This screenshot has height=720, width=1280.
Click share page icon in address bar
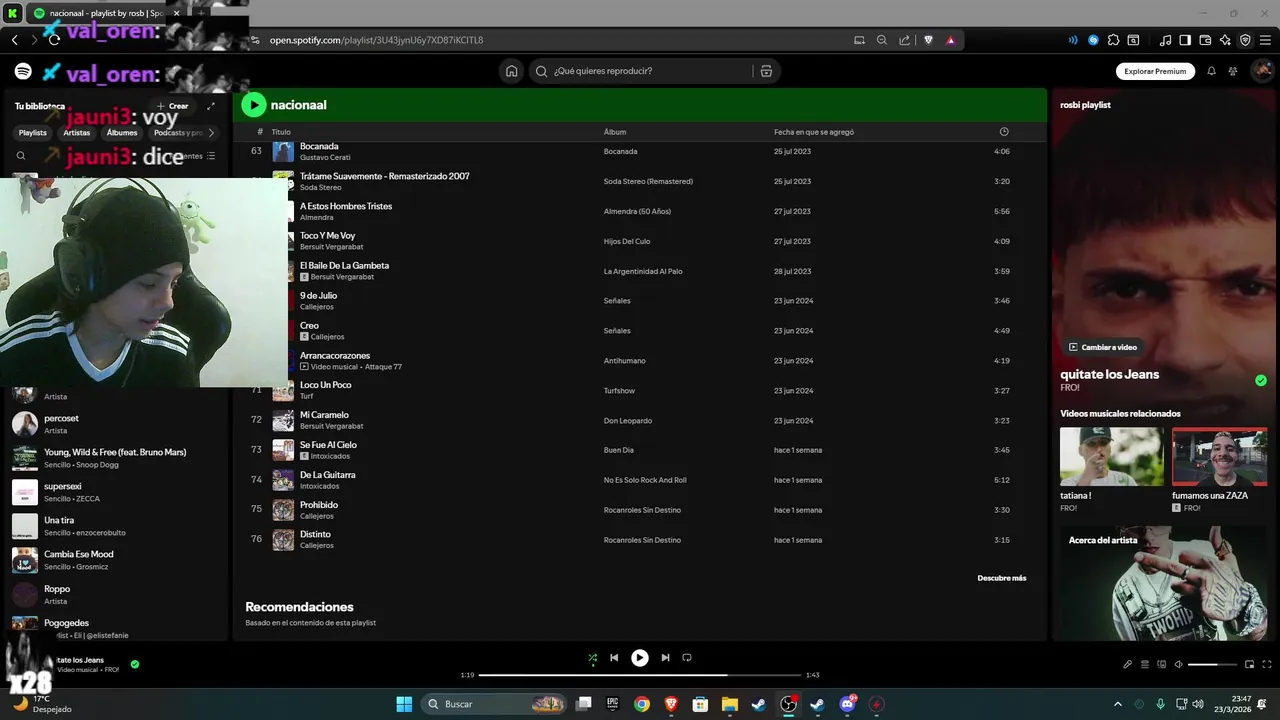[905, 40]
